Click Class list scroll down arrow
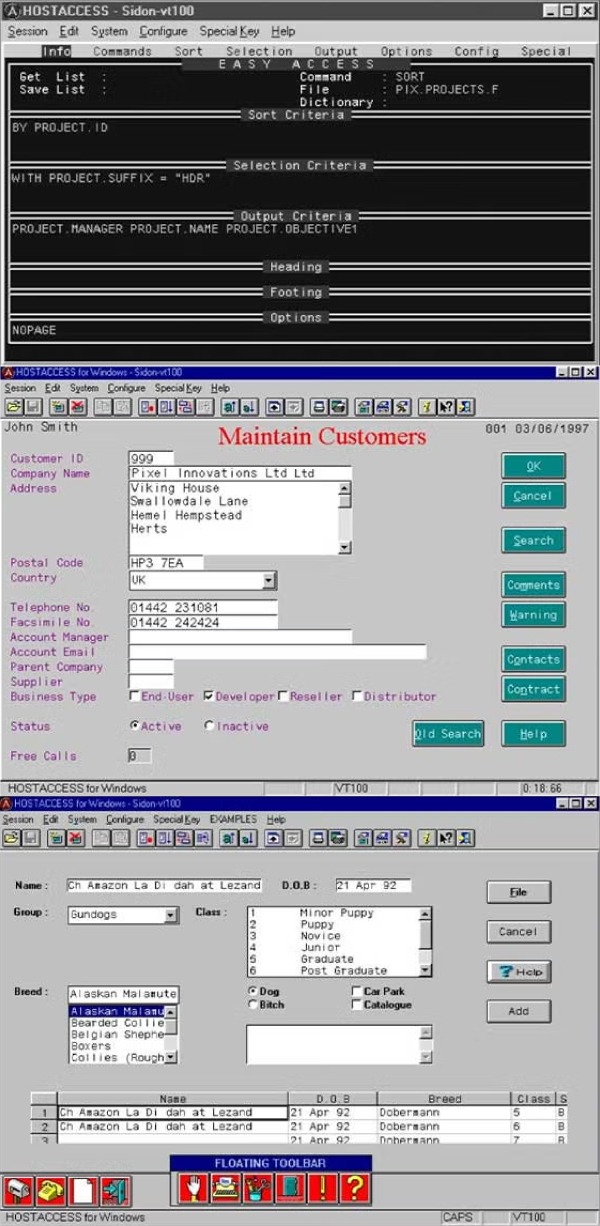 pyautogui.click(x=426, y=970)
